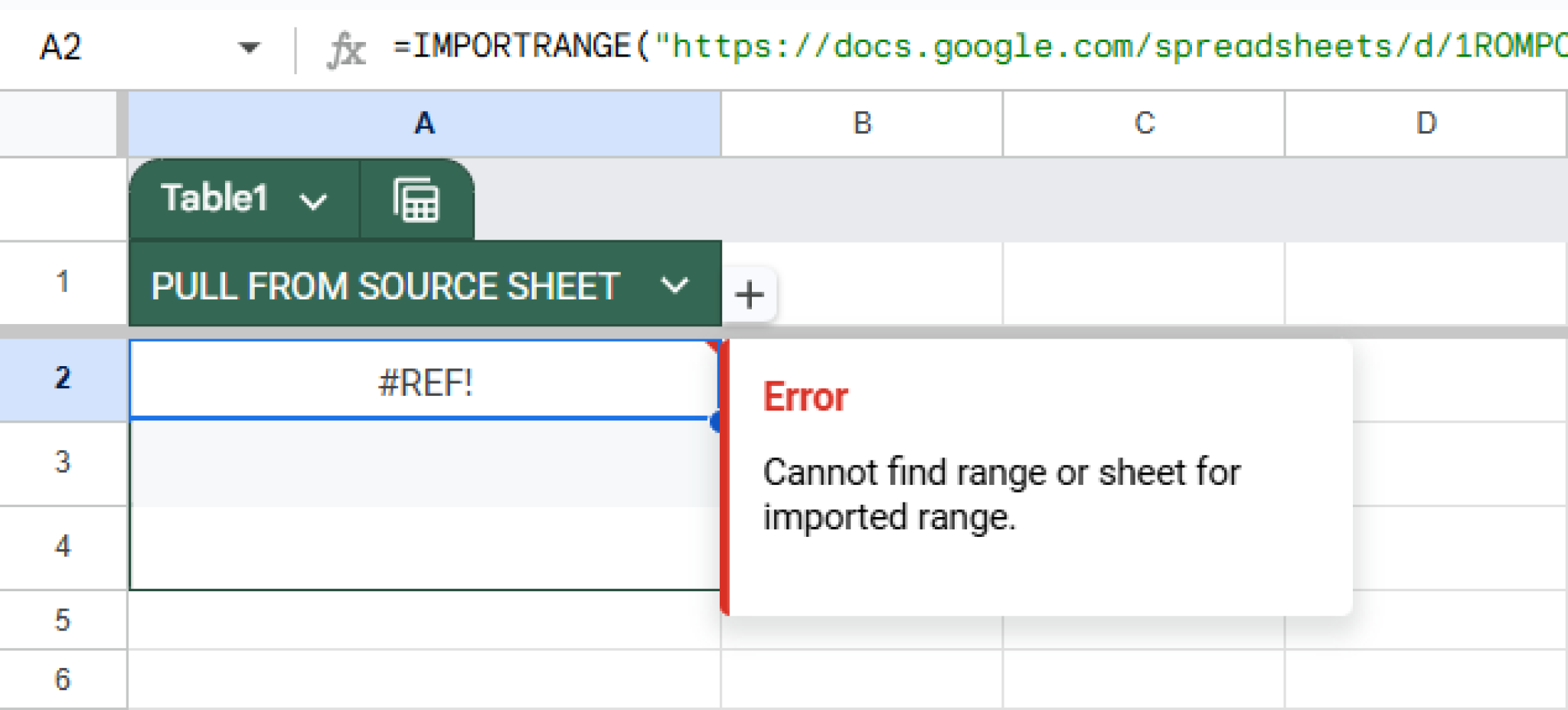Open the PULL FROM SOURCE SHEET column dropdown
Image resolution: width=1568 pixels, height=710 pixels.
tap(674, 286)
